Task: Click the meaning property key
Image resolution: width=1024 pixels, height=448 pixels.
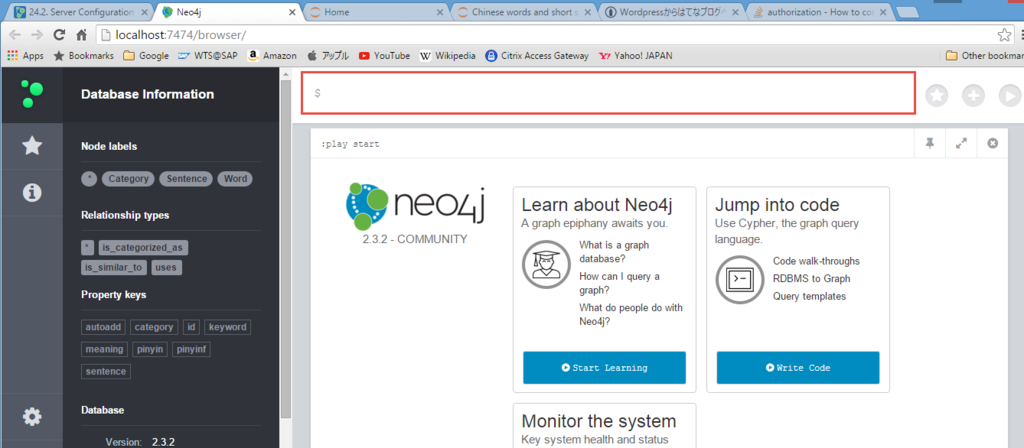Action: [x=104, y=349]
